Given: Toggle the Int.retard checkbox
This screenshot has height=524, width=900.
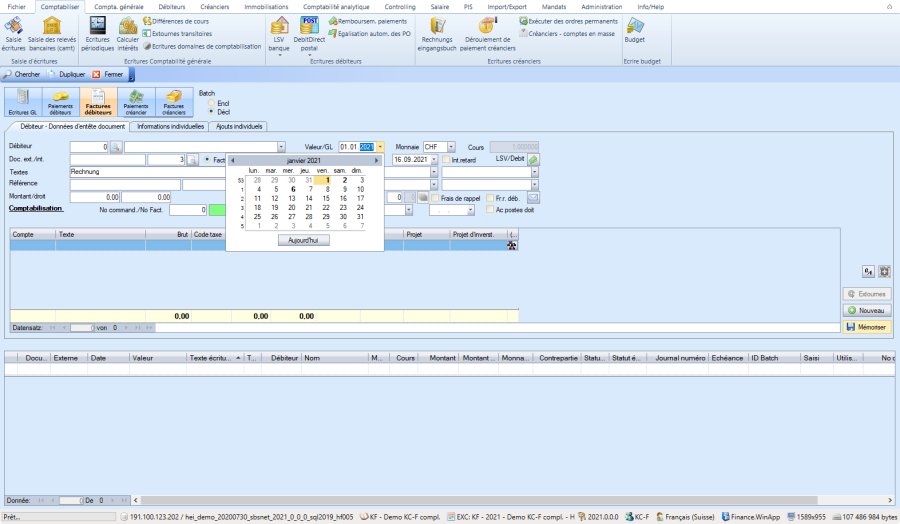Looking at the screenshot, I should click(446, 160).
